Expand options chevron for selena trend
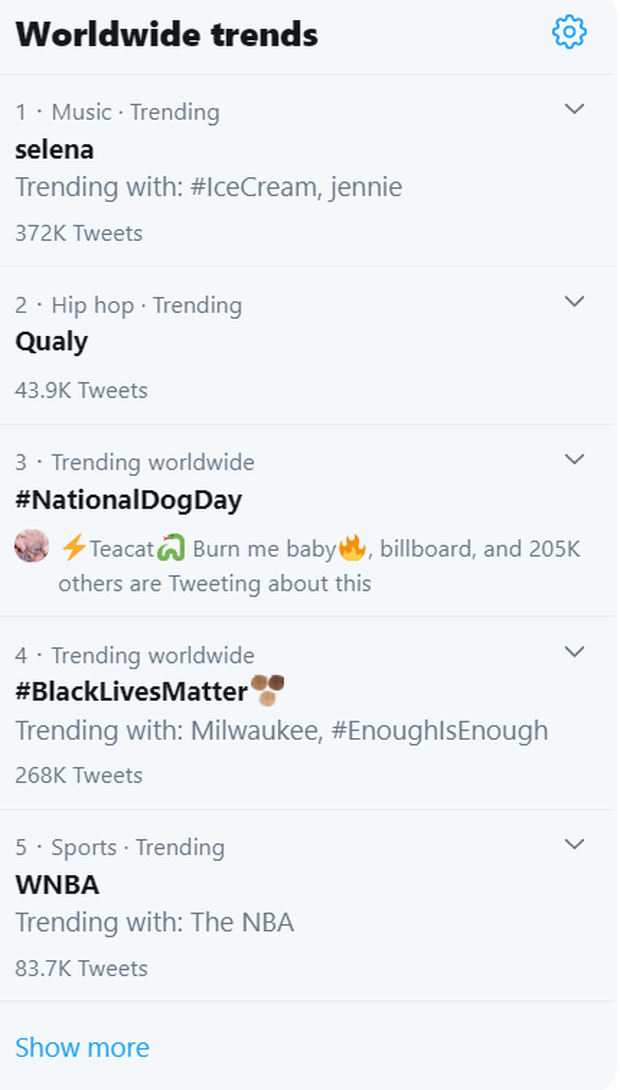The height and width of the screenshot is (1090, 620). [x=574, y=109]
